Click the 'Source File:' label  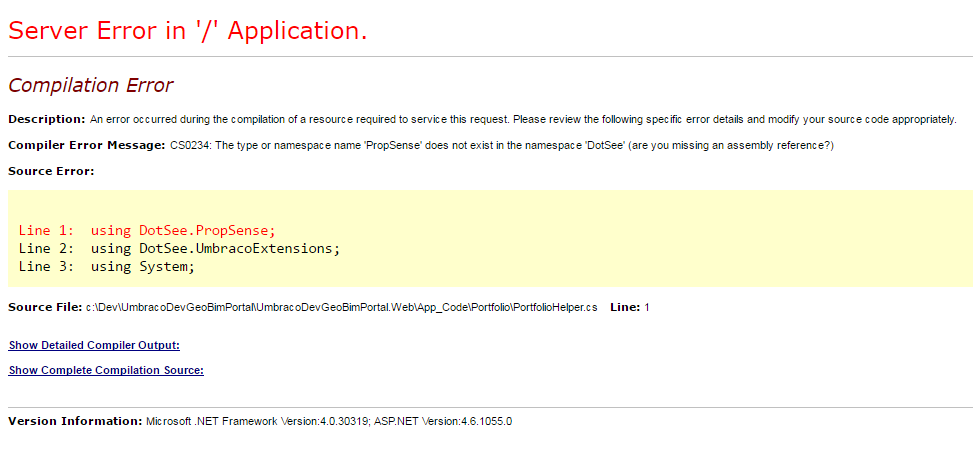(x=45, y=307)
